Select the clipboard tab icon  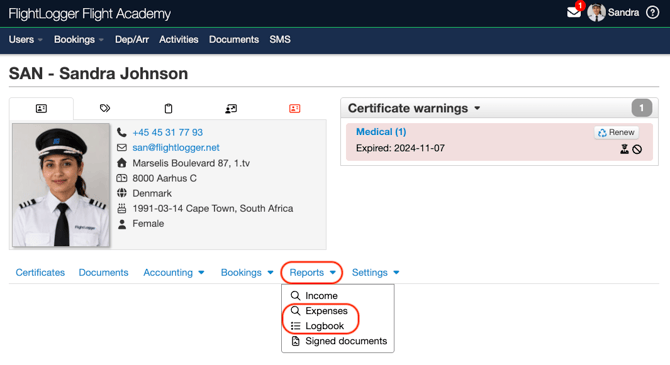point(168,109)
